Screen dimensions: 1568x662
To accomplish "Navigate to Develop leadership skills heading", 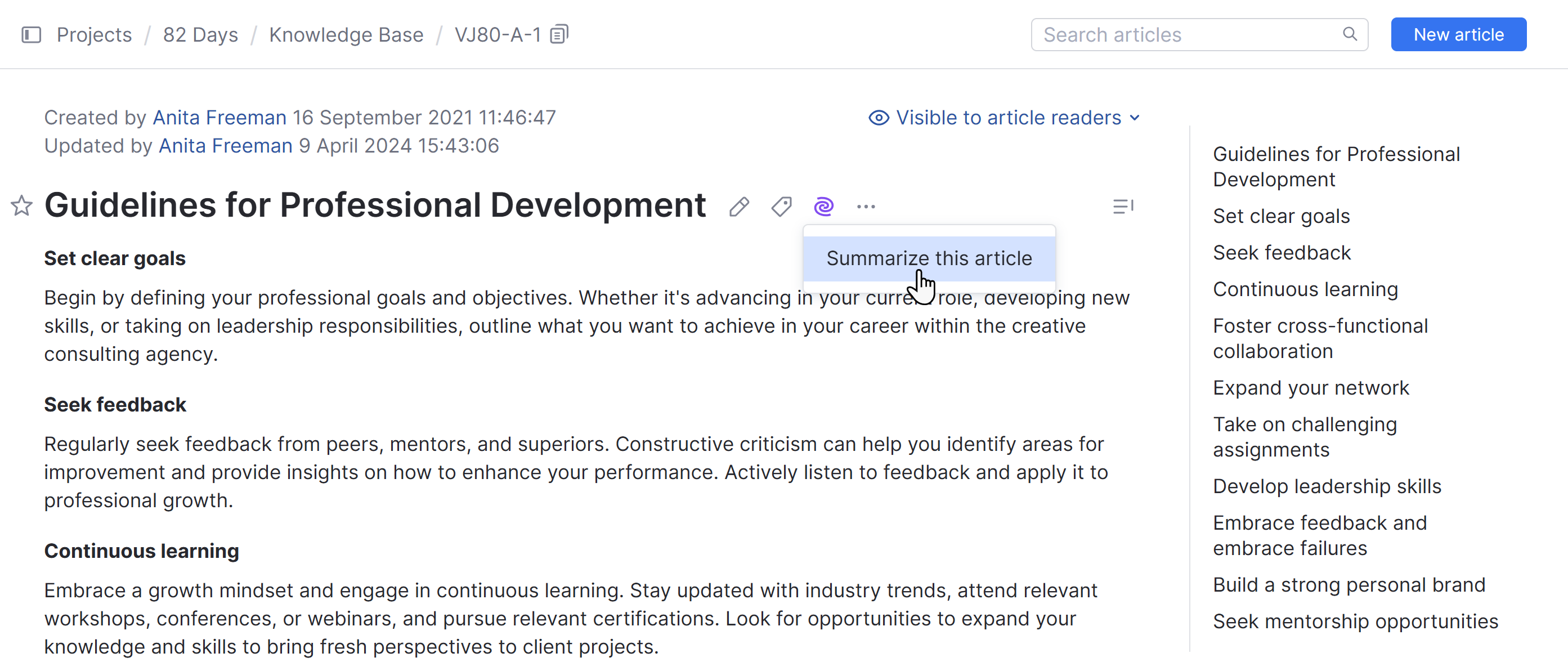I will pyautogui.click(x=1327, y=486).
